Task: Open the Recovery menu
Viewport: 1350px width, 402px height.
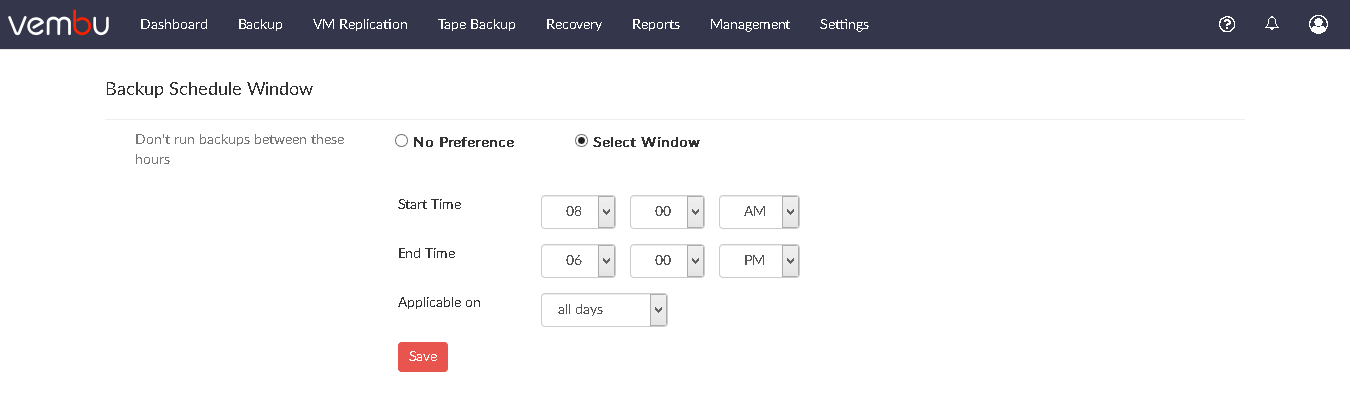Action: click(574, 24)
